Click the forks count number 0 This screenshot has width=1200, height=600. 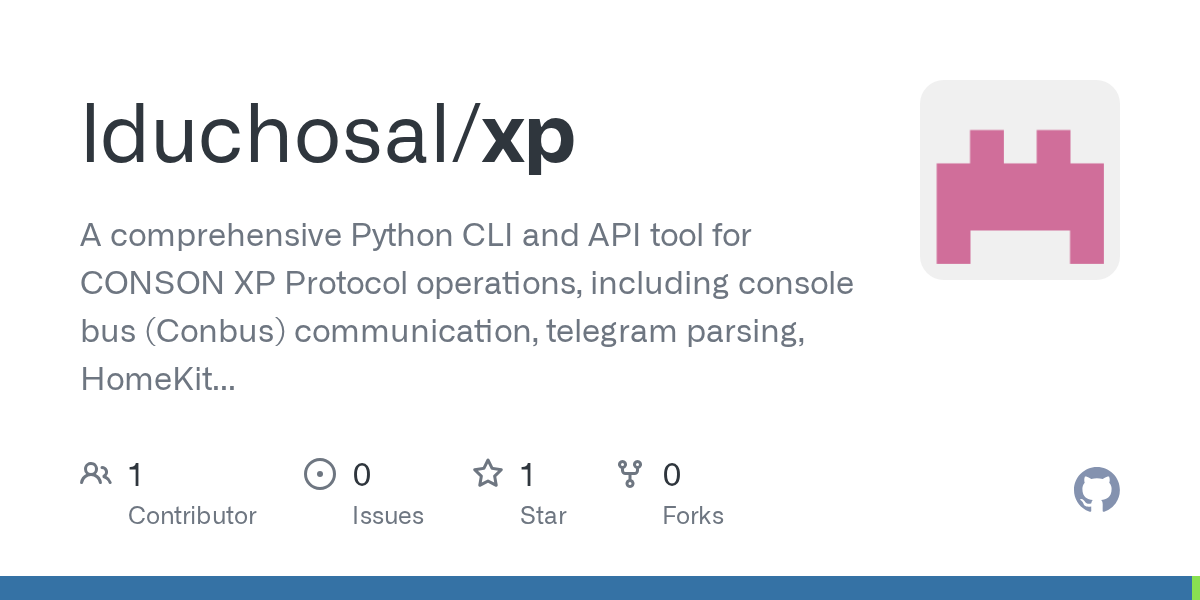tap(671, 475)
